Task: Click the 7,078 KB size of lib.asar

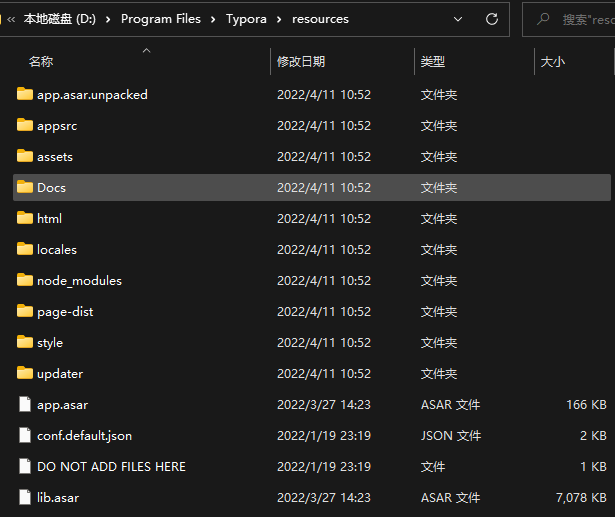Action: coord(581,497)
